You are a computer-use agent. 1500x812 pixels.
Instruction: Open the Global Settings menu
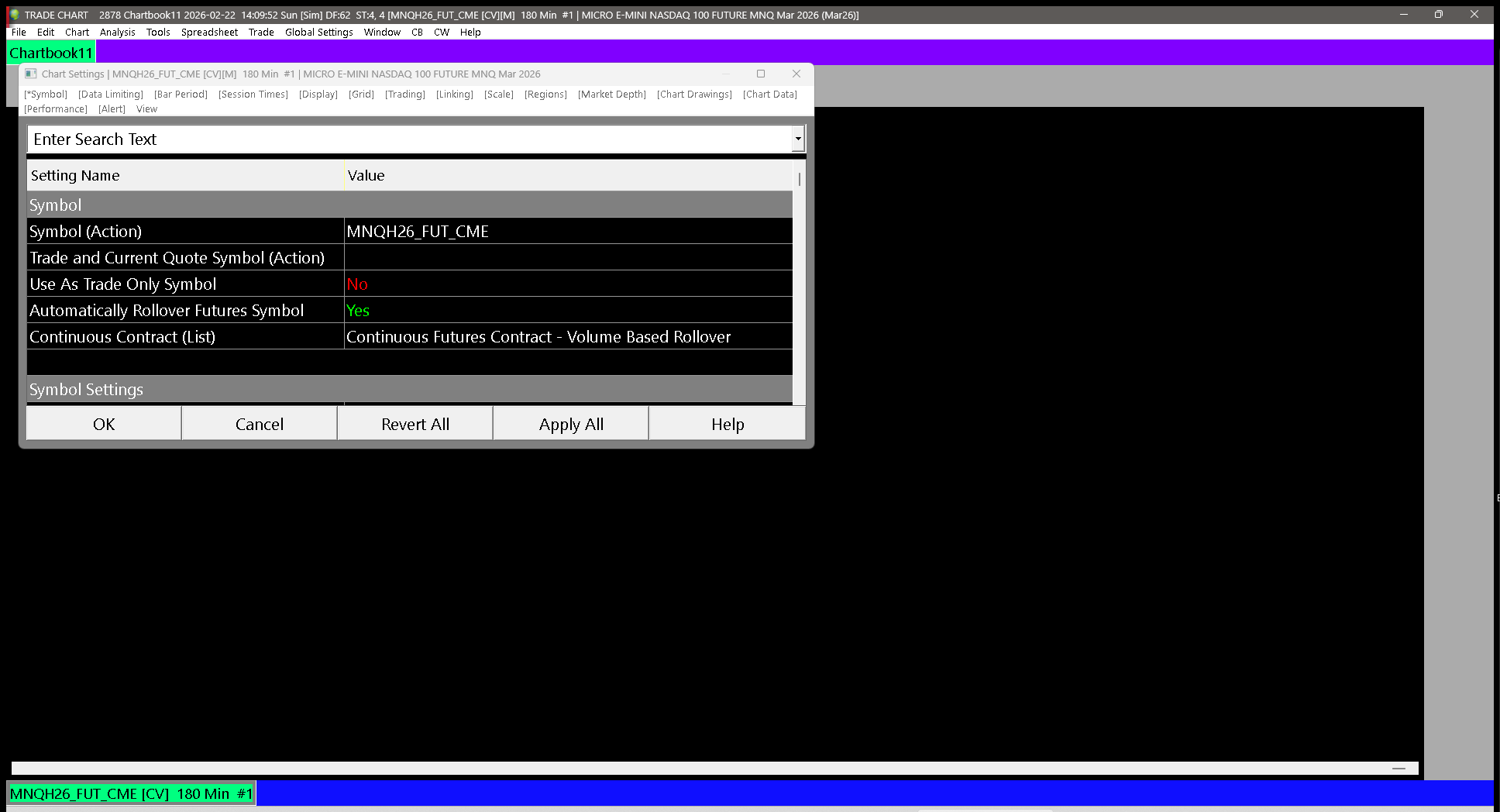tap(318, 32)
